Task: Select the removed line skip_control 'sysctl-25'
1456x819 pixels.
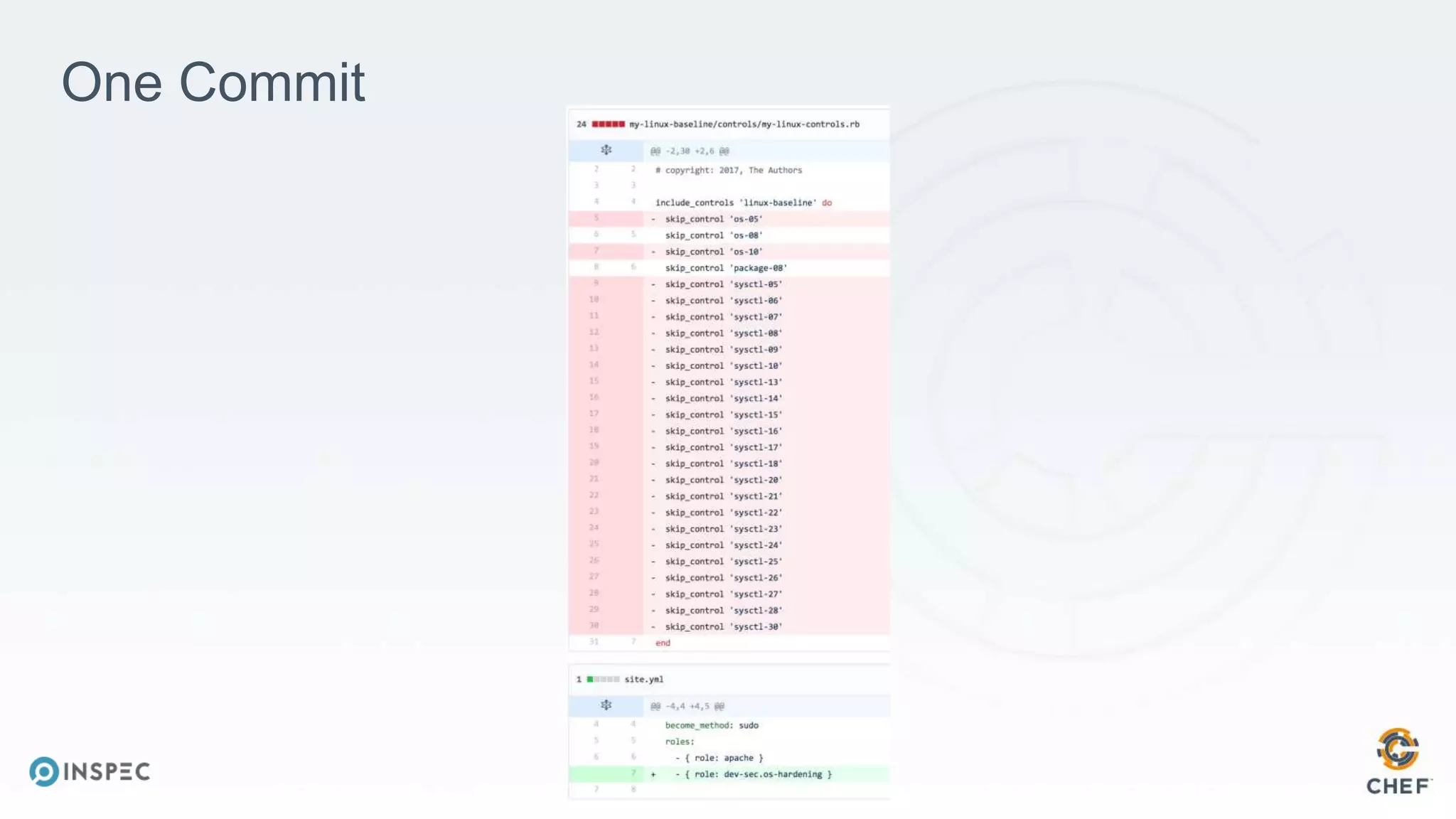Action: click(729, 562)
